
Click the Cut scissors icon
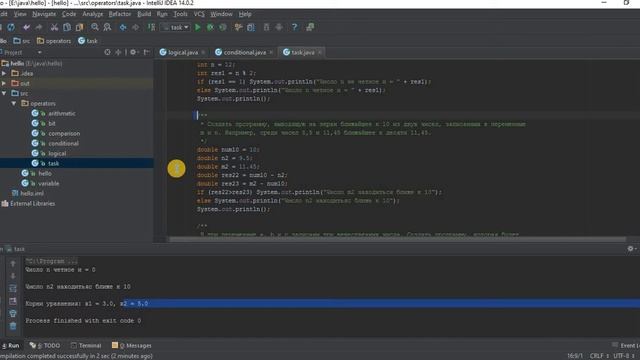click(x=54, y=27)
